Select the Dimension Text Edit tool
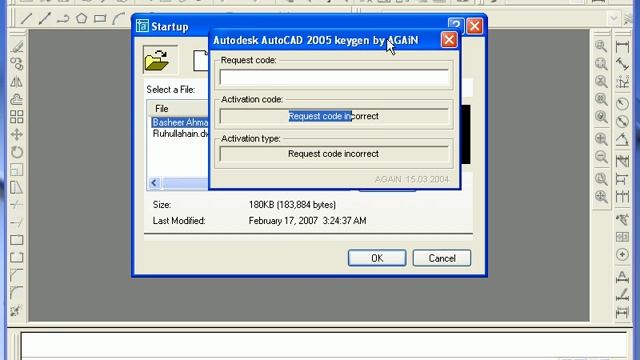Viewport: 640px width, 360px height. [622, 294]
